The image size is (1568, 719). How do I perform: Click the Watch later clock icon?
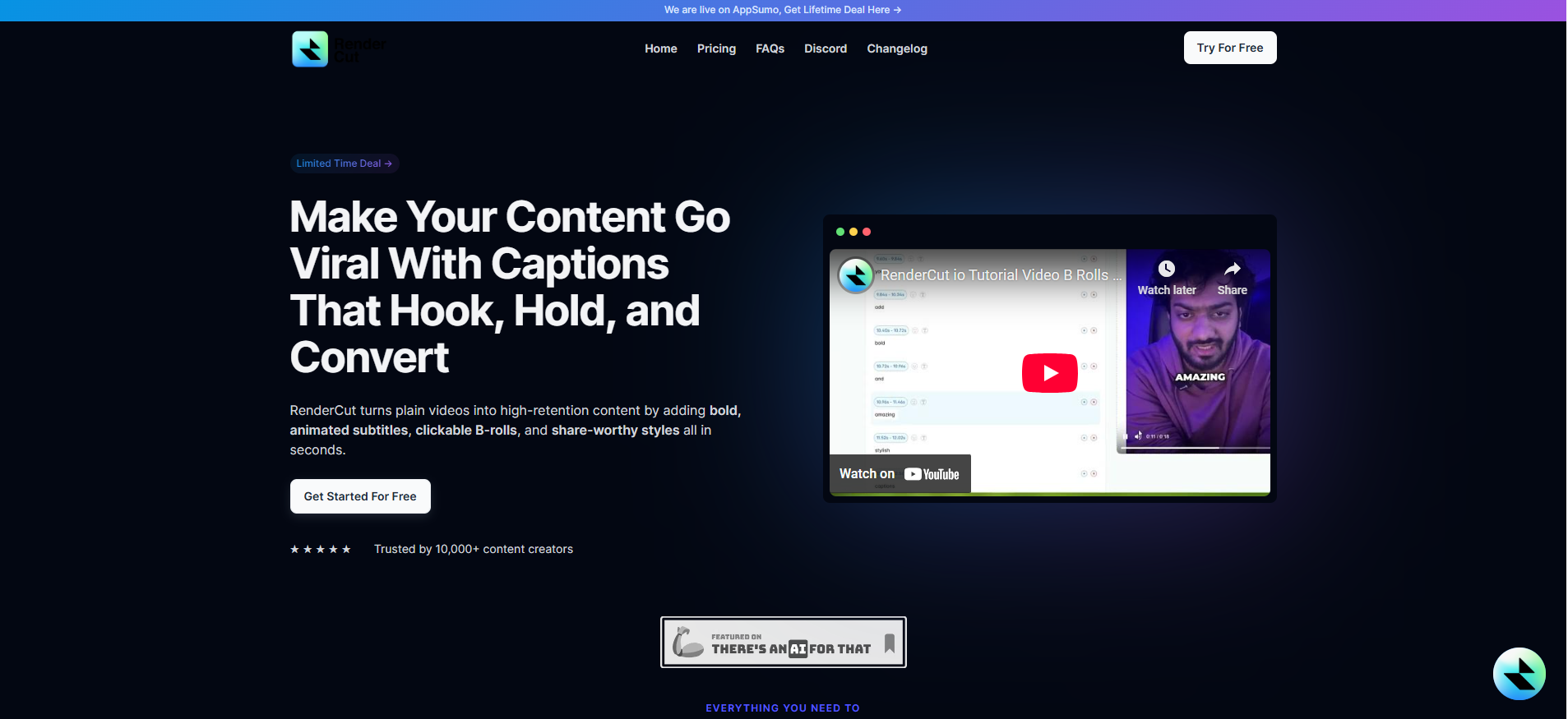click(1166, 269)
